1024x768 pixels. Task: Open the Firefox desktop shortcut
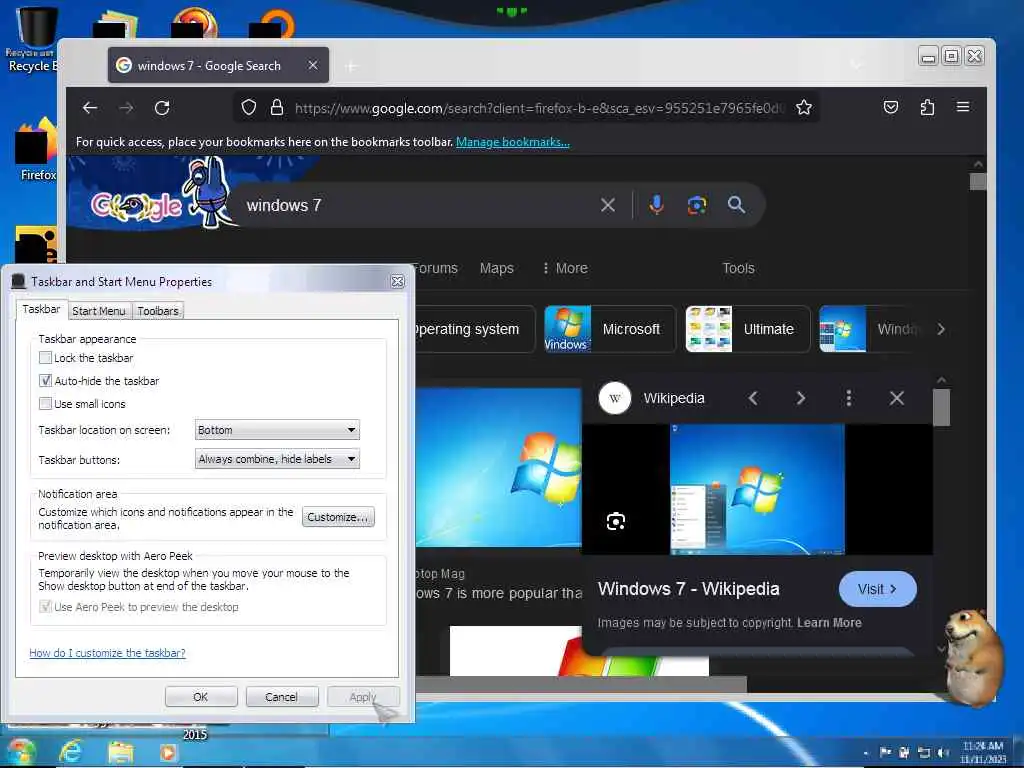click(36, 150)
